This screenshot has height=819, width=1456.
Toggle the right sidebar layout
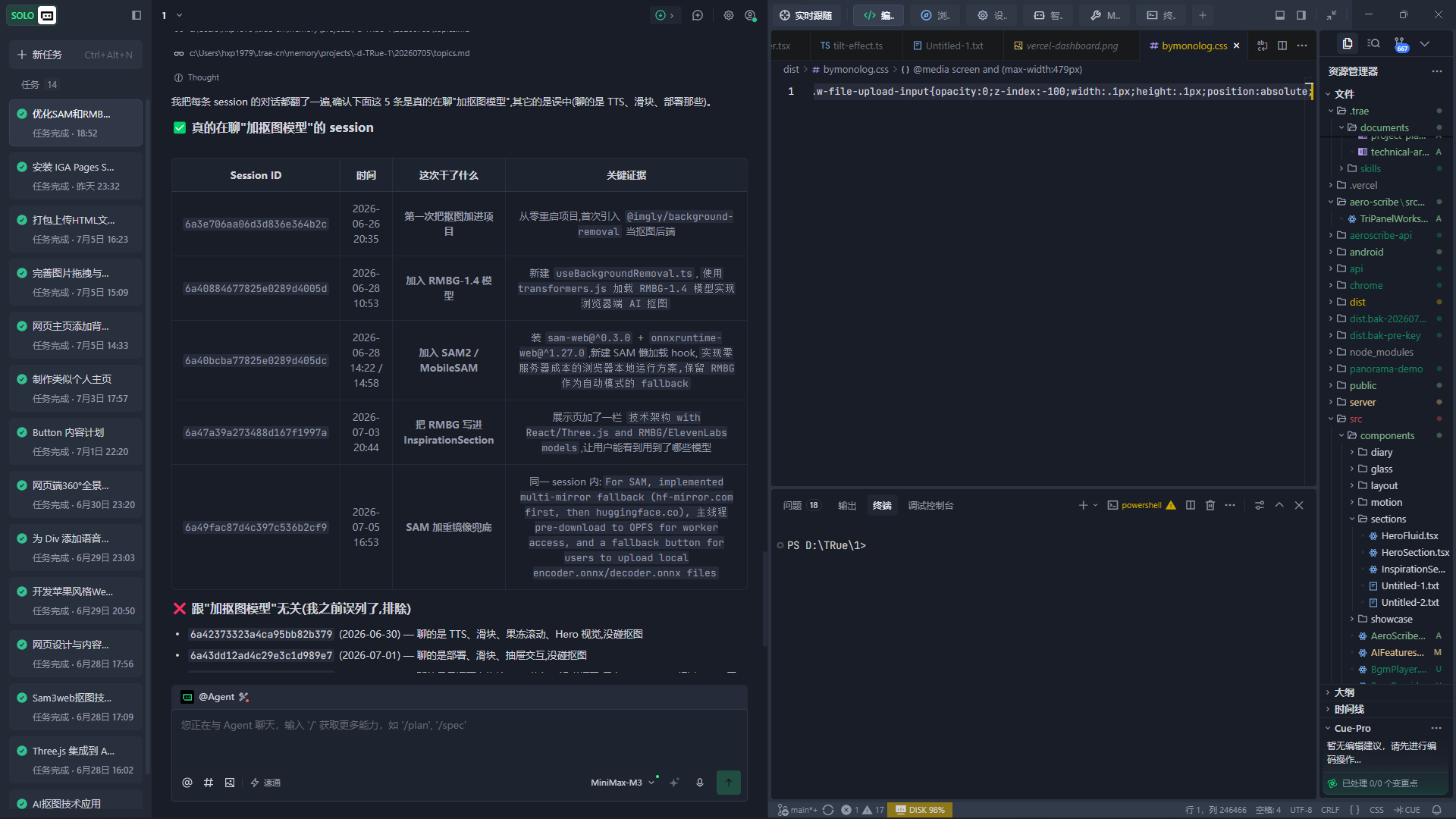1301,15
